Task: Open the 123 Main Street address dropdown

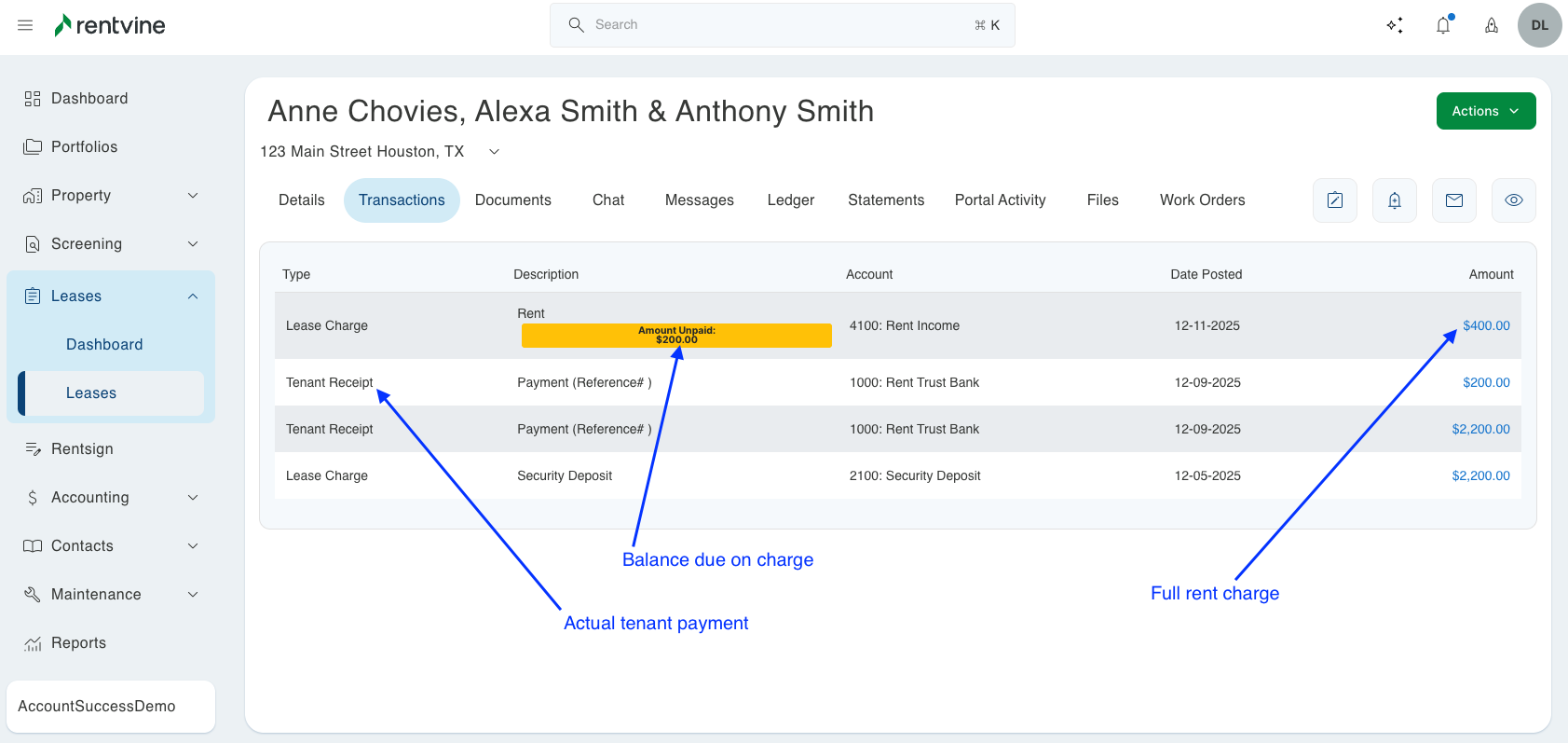Action: coord(495,152)
